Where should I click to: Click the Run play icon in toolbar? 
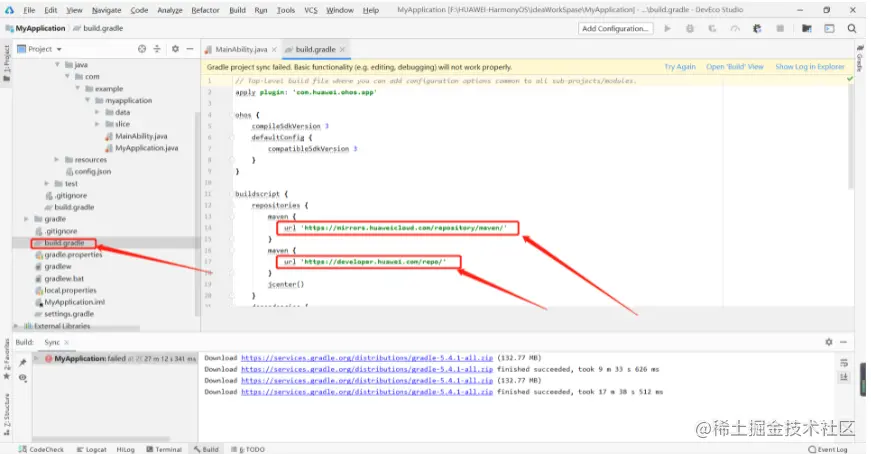click(668, 28)
